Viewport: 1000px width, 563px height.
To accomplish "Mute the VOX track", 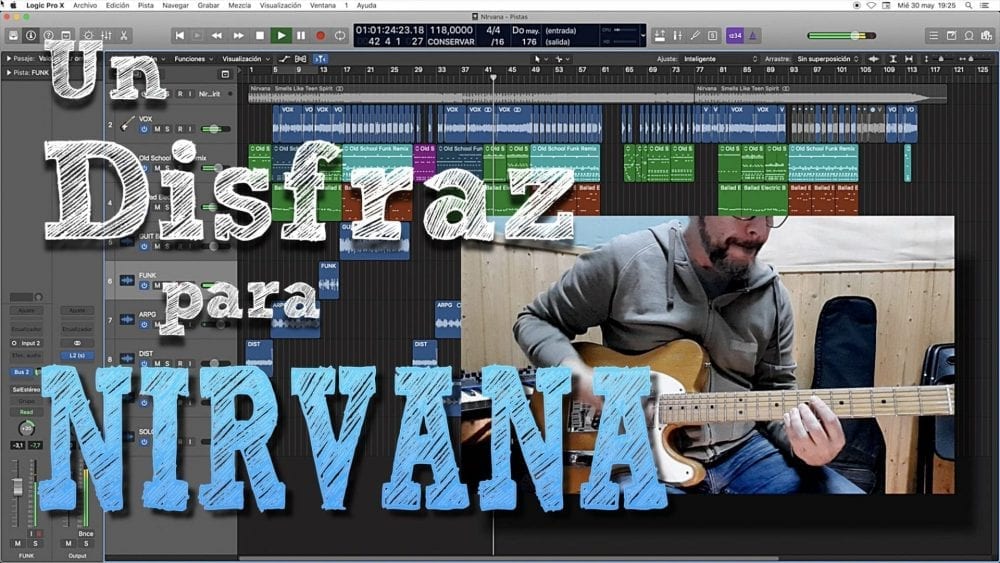I will [x=158, y=129].
